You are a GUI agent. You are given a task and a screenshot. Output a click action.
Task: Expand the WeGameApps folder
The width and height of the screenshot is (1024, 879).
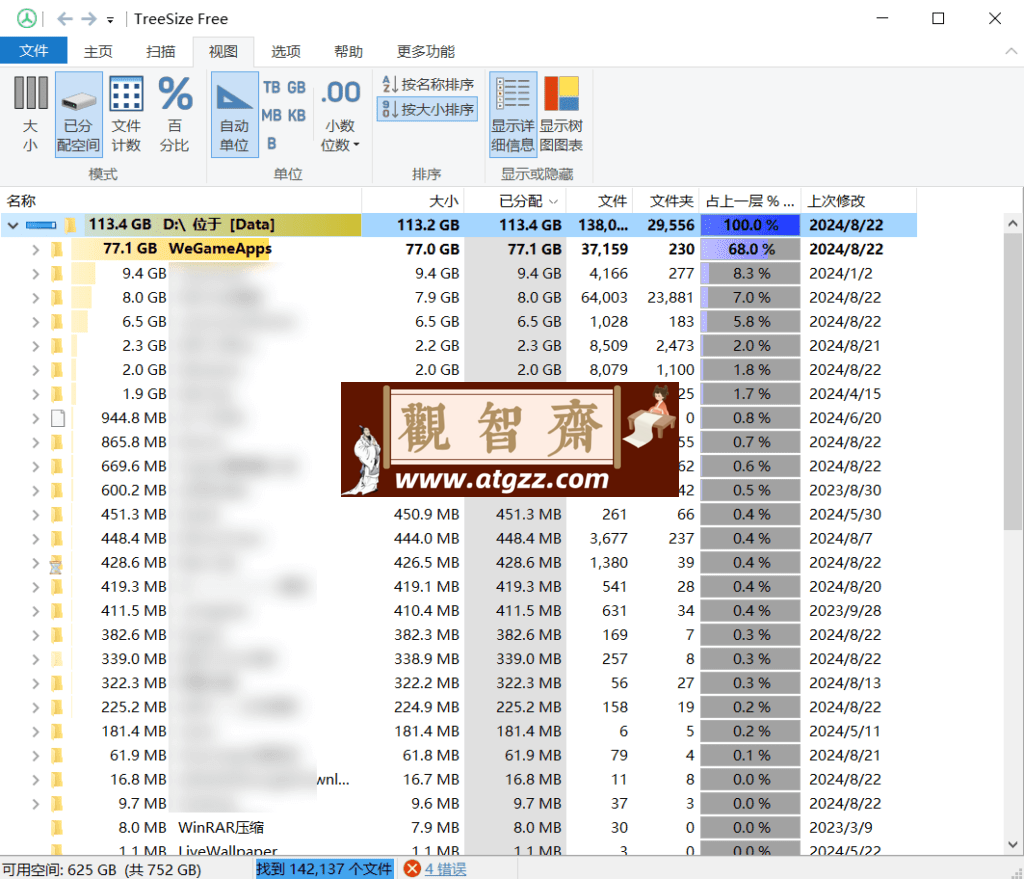pyautogui.click(x=35, y=249)
